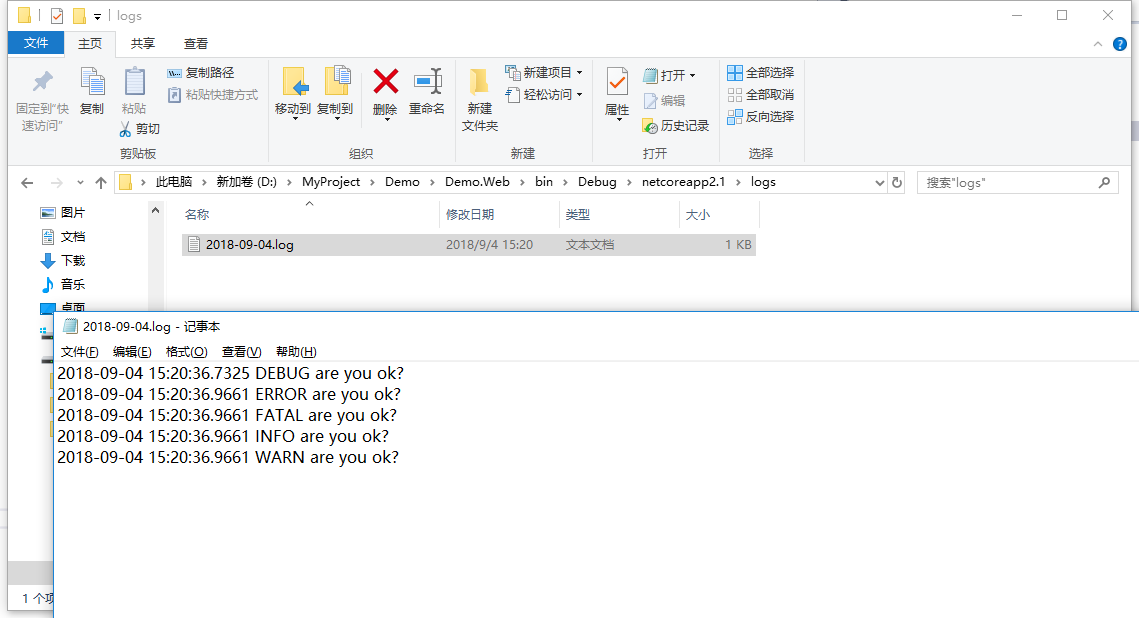Click the netcoreapp2.1 breadcrumb

click(684, 182)
